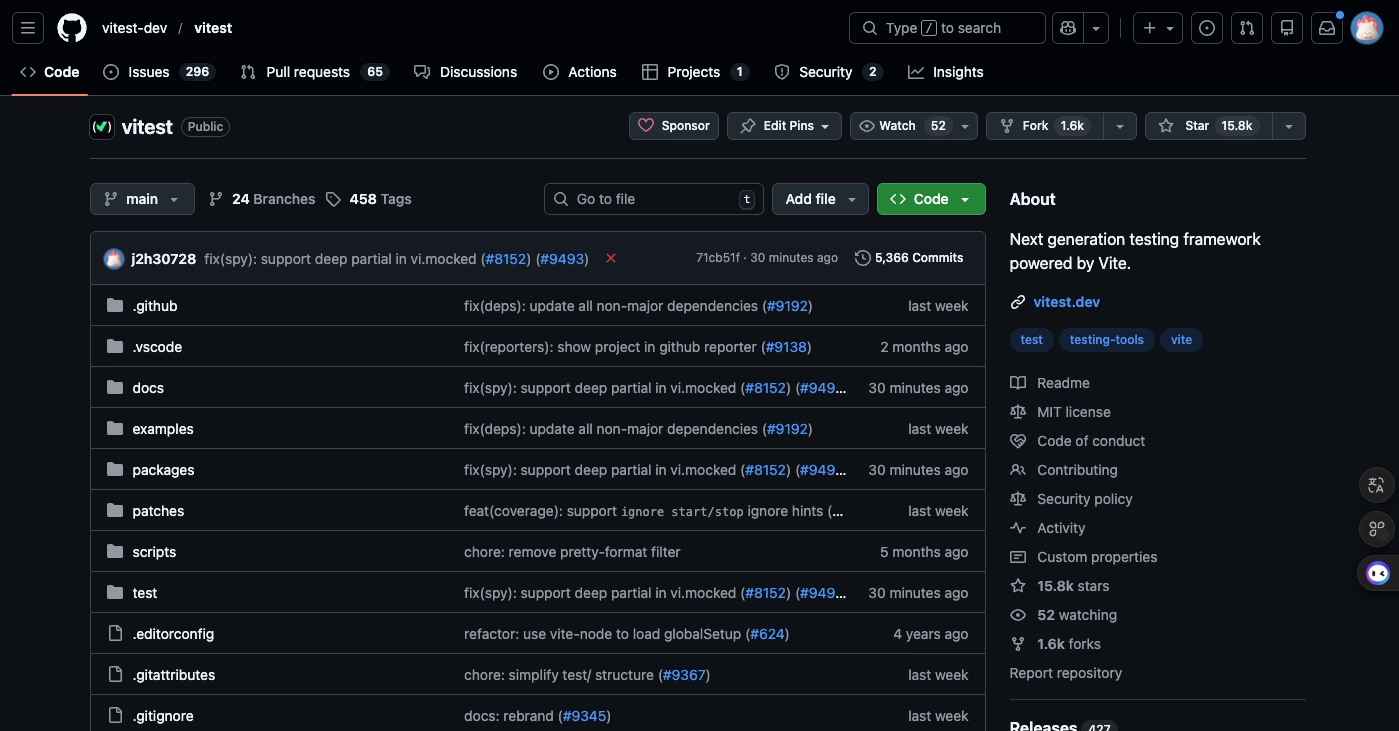Open the Star lists dropdown arrow
This screenshot has height=731, width=1399.
[x=1289, y=126]
